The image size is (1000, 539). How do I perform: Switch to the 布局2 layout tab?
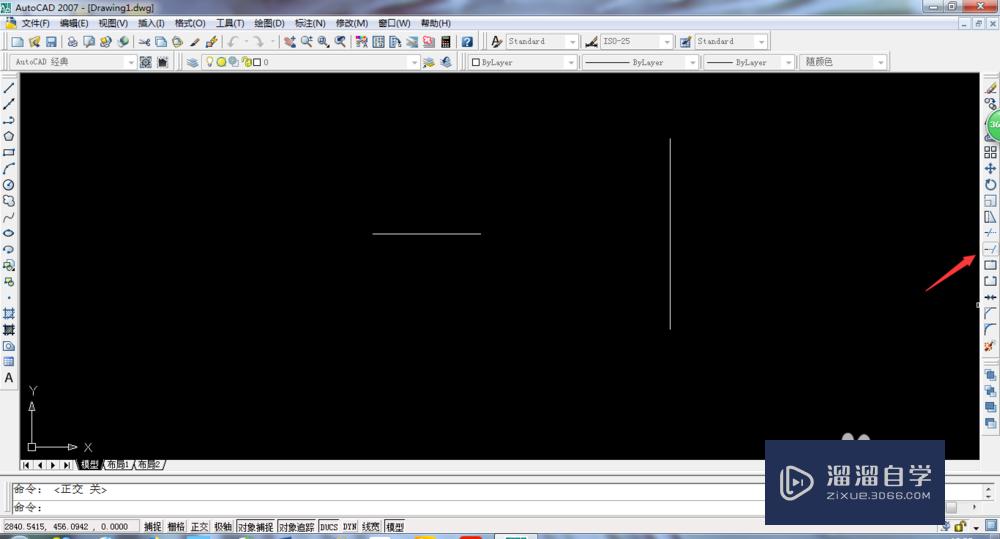(150, 464)
